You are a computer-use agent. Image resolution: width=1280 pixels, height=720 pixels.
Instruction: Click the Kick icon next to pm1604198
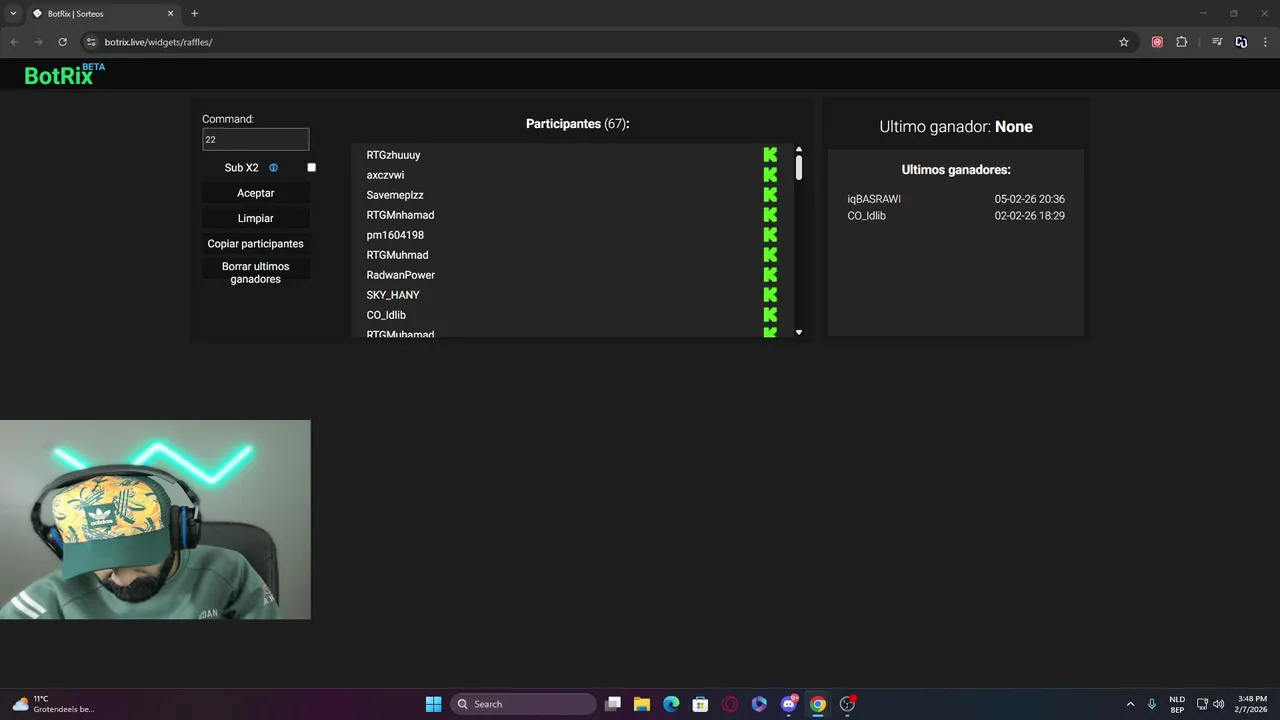770,235
